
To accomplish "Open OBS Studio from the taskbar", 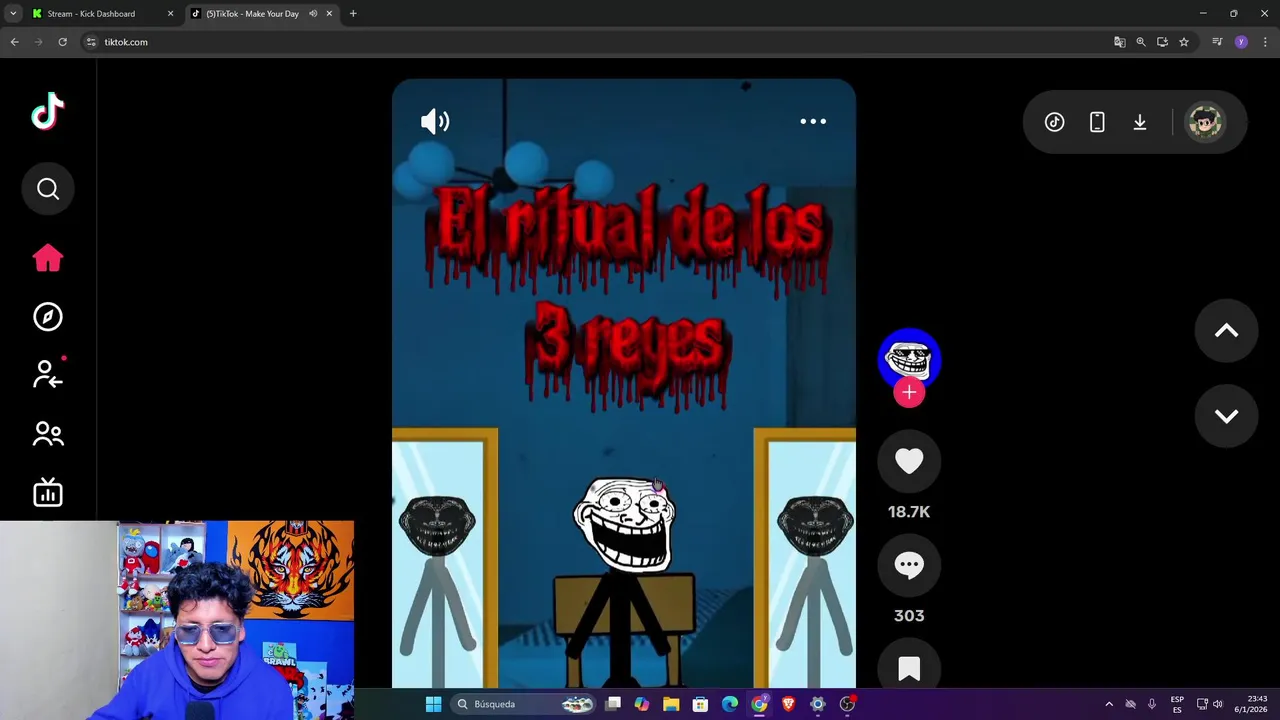I will pyautogui.click(x=847, y=704).
